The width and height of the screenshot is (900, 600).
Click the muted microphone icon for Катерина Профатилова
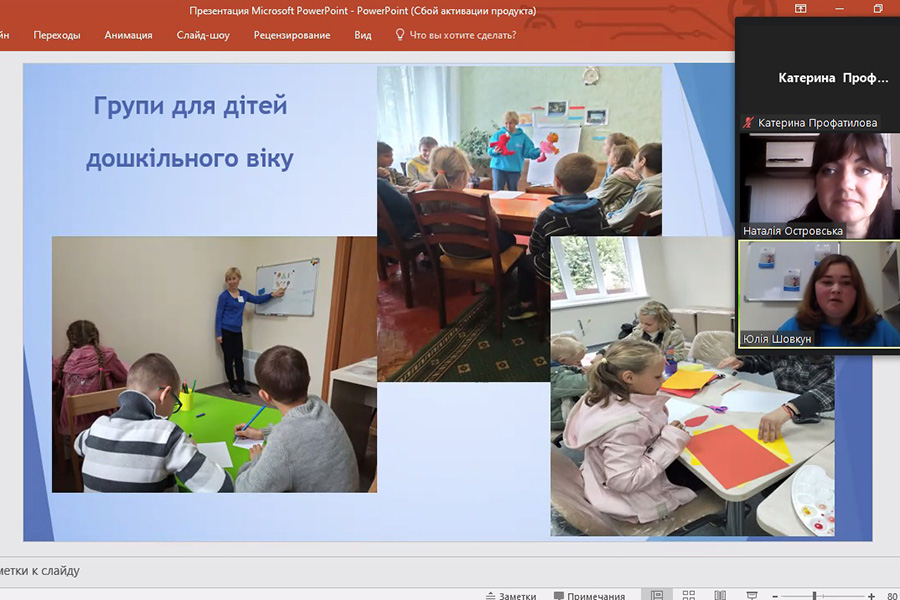coord(748,122)
